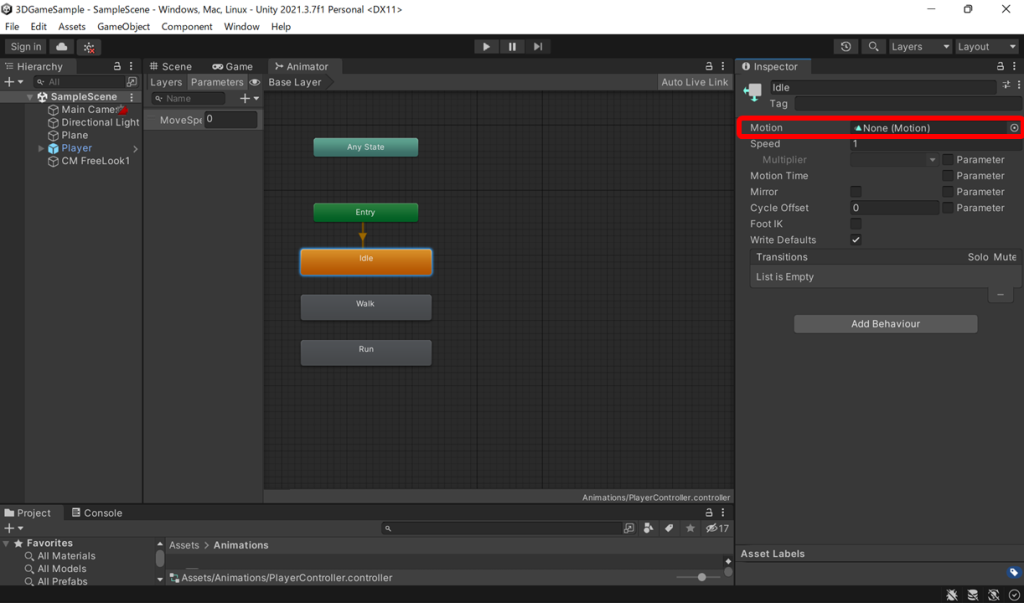Enable Foot IK checkbox
This screenshot has width=1024, height=603.
pyautogui.click(x=856, y=223)
